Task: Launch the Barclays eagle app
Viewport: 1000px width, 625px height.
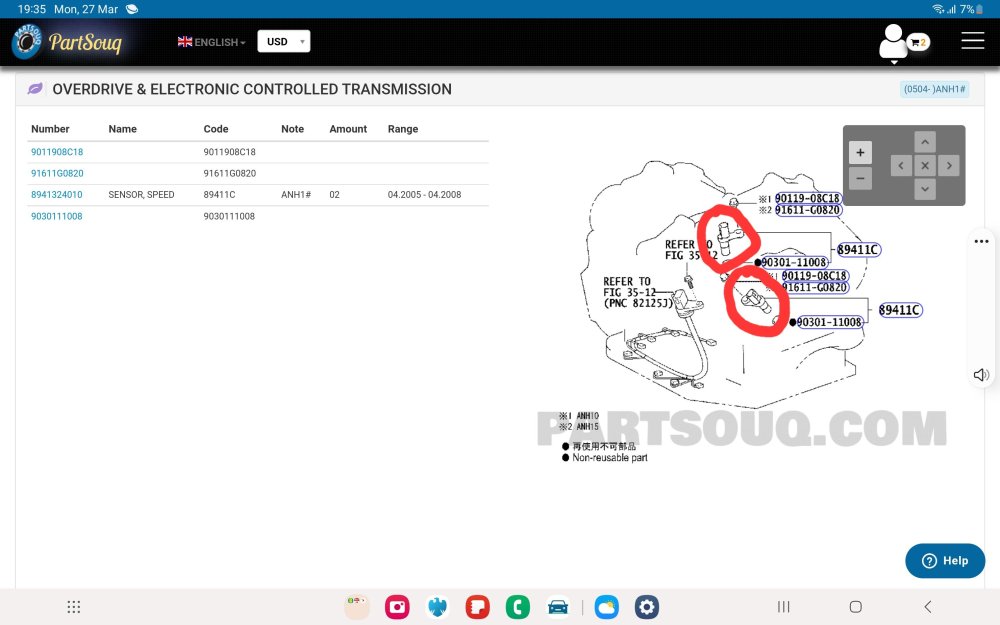Action: pyautogui.click(x=438, y=607)
